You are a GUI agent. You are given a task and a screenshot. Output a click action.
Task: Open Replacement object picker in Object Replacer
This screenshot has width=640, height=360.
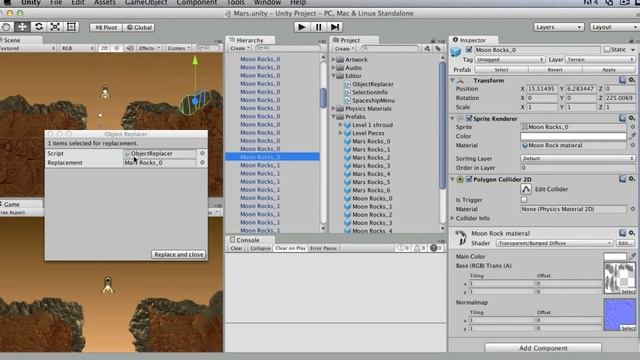(202, 162)
